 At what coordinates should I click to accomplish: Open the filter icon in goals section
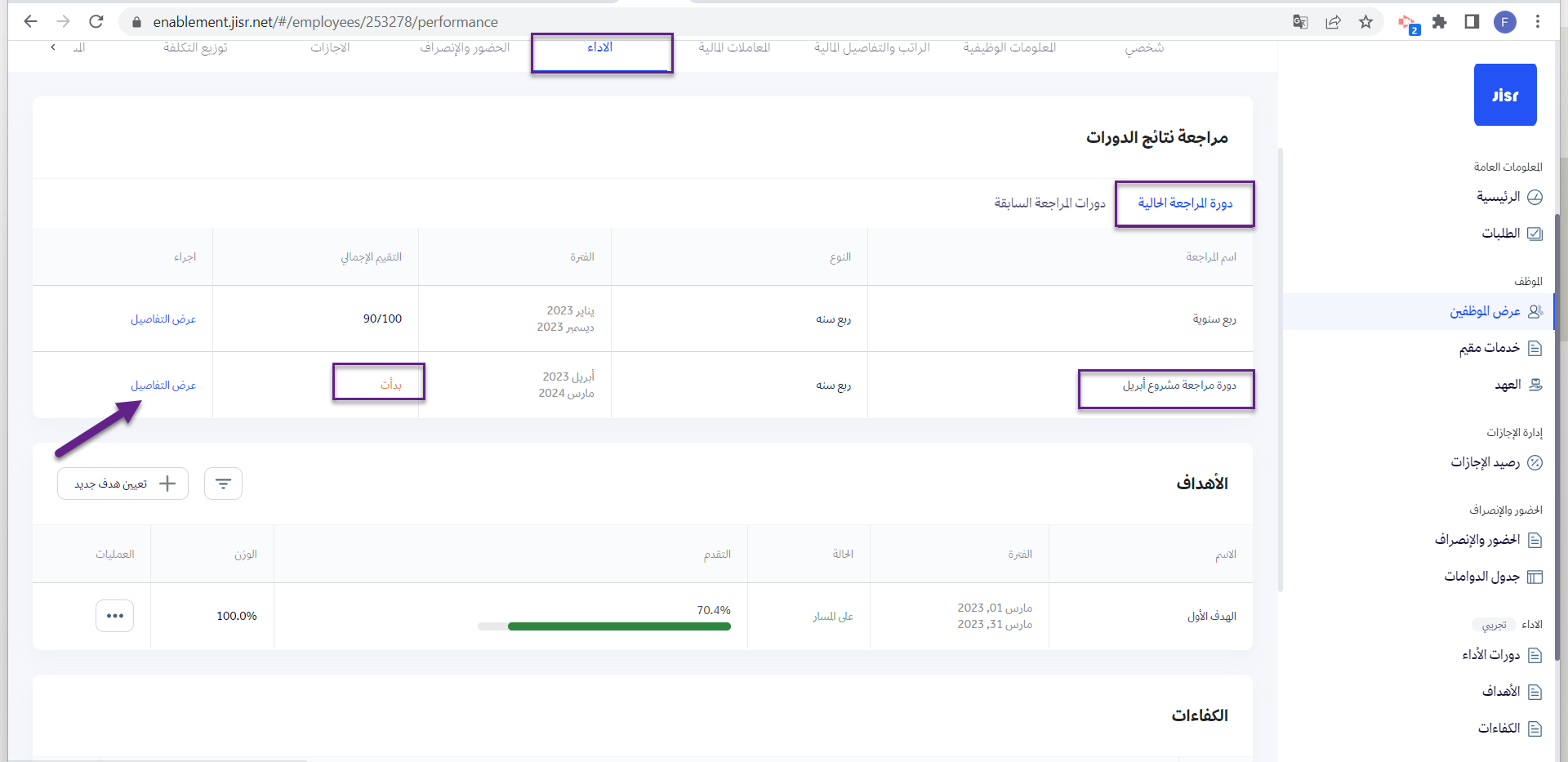pyautogui.click(x=223, y=483)
